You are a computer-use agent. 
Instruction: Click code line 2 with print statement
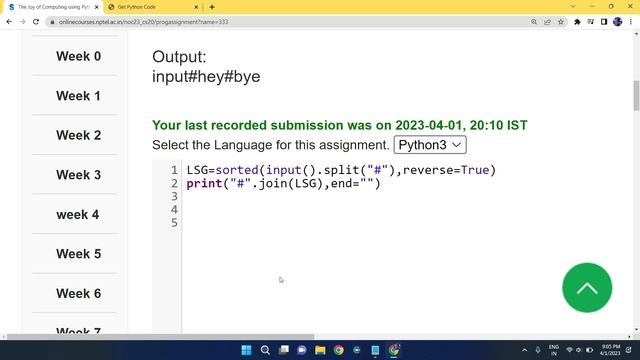pyautogui.click(x=283, y=183)
